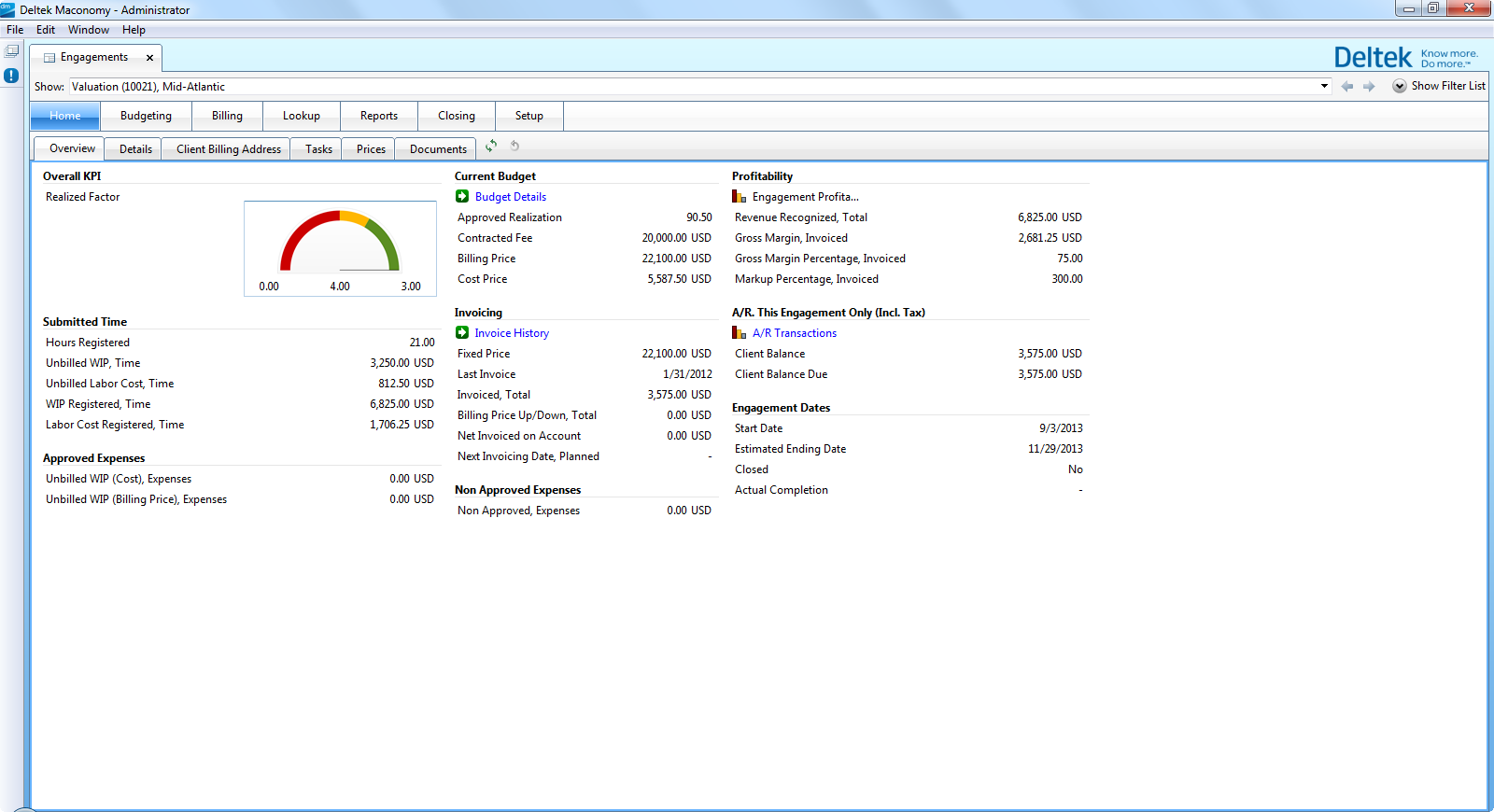Click the green refresh icon beside Documents tab
The width and height of the screenshot is (1494, 812).
coord(491,147)
